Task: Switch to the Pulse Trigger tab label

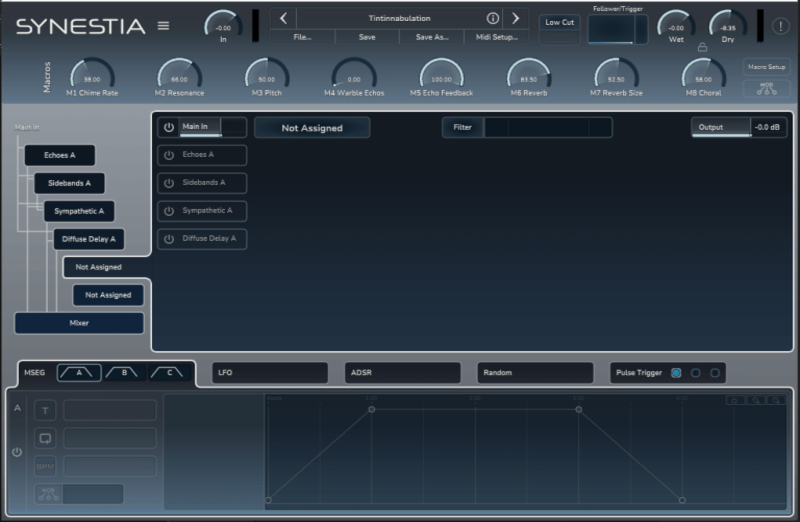Action: [x=639, y=373]
